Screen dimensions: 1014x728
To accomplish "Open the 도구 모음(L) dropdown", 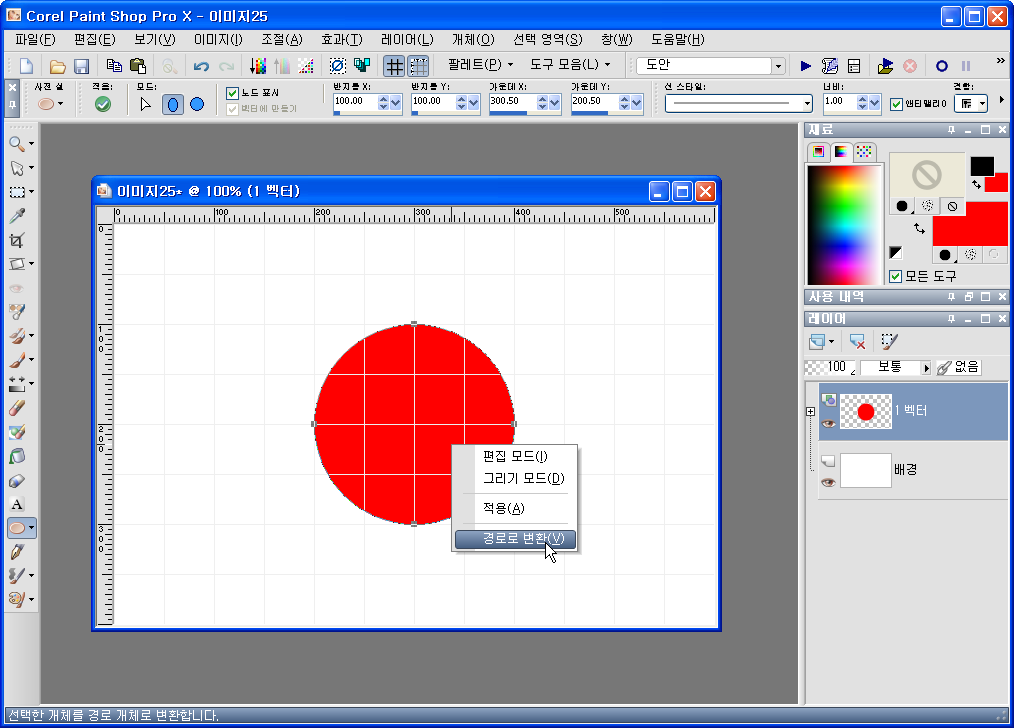I will (x=570, y=65).
